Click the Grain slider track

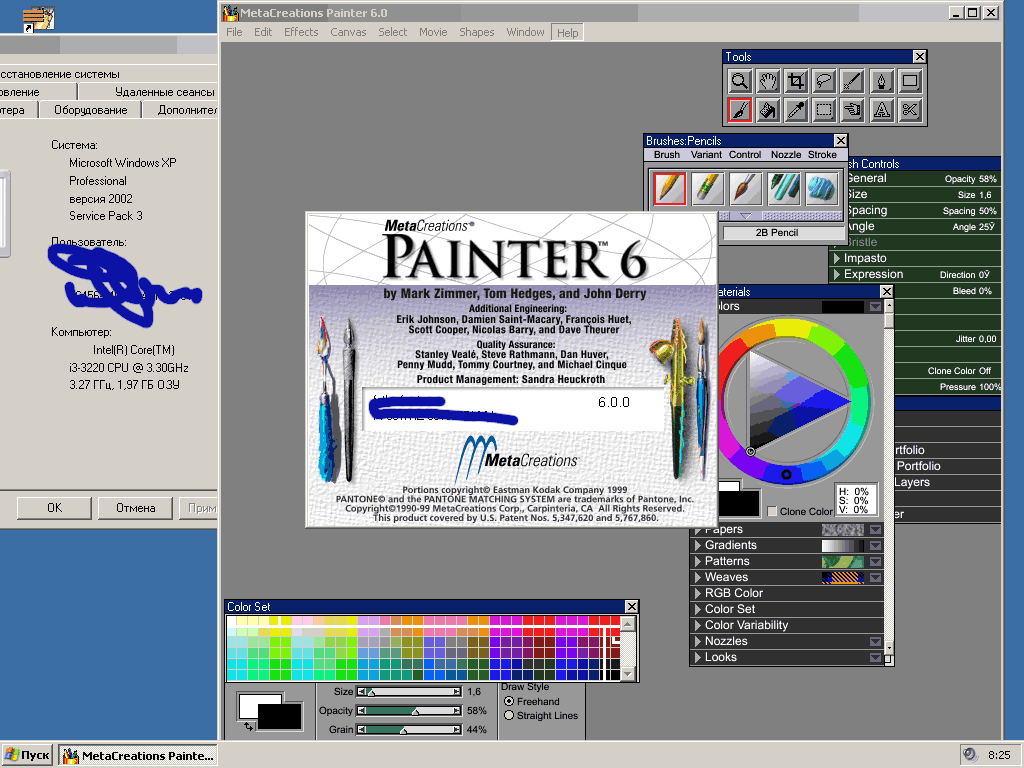tap(409, 729)
